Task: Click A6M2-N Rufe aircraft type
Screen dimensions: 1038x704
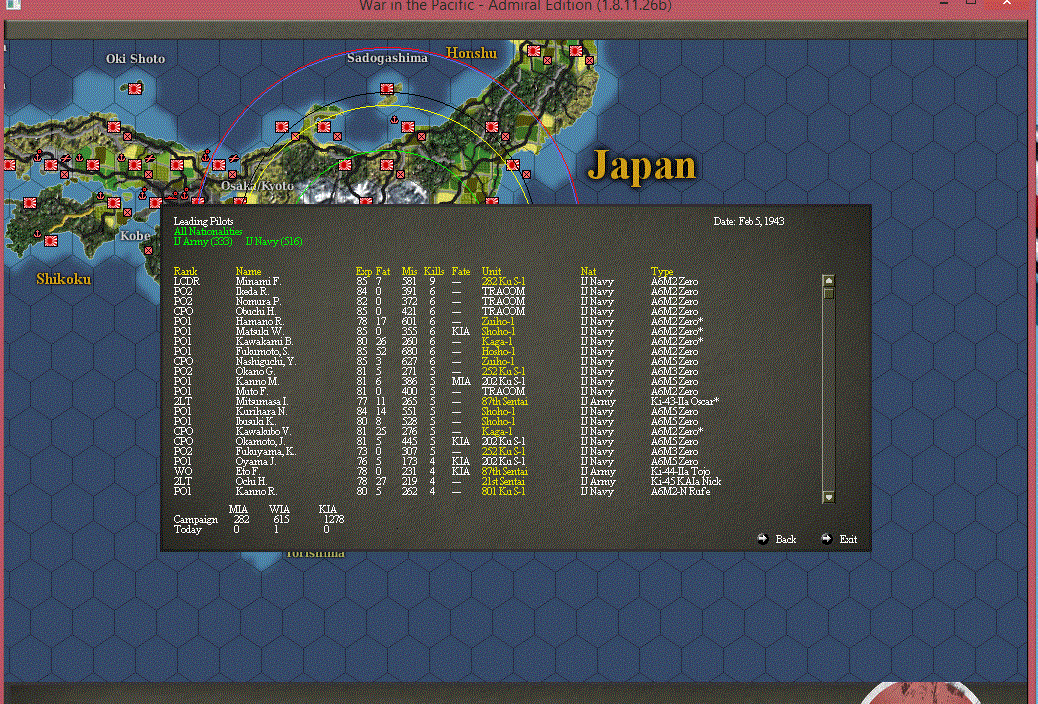Action: pyautogui.click(x=681, y=491)
